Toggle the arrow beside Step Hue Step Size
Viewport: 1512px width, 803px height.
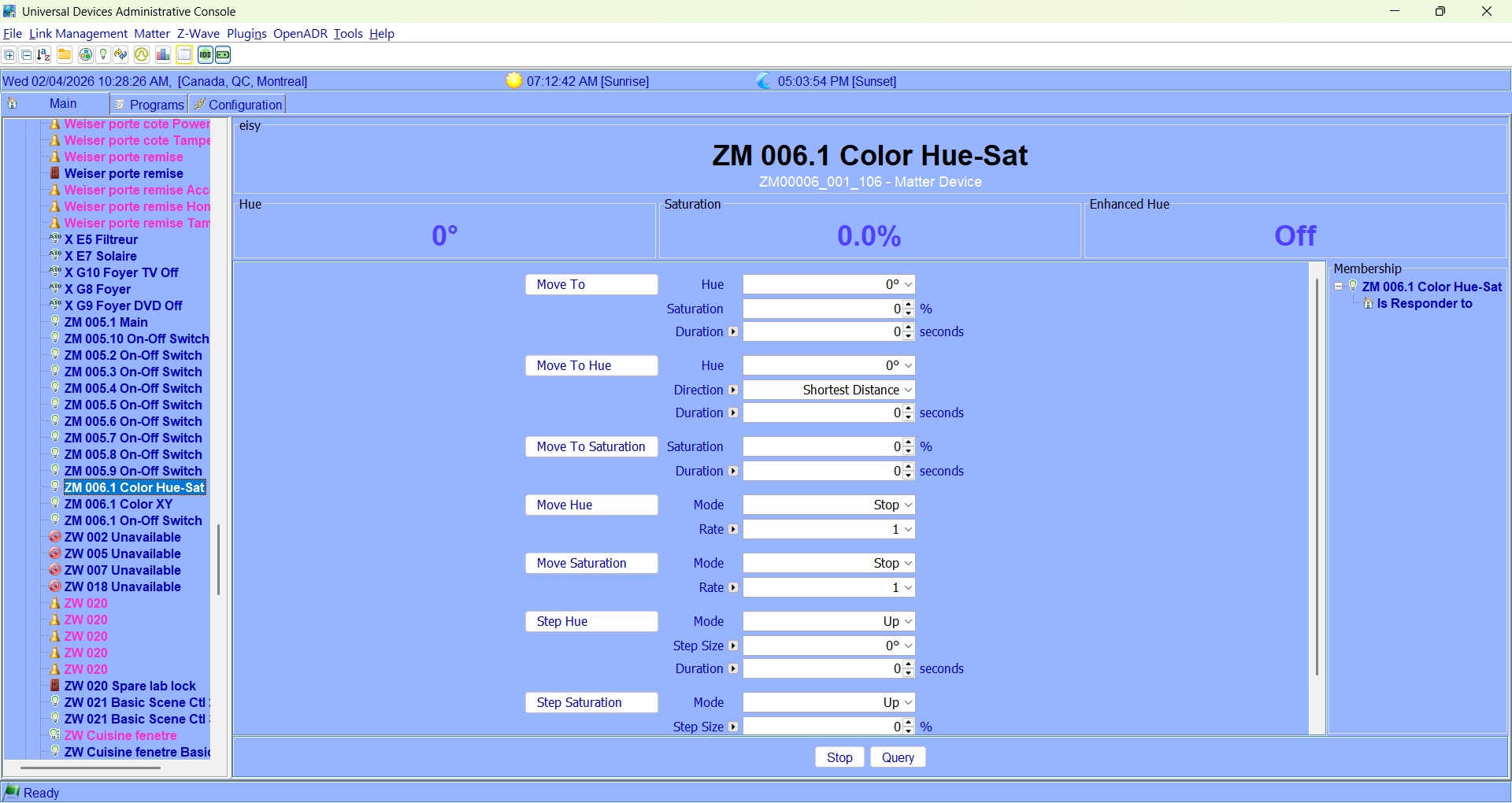[733, 646]
